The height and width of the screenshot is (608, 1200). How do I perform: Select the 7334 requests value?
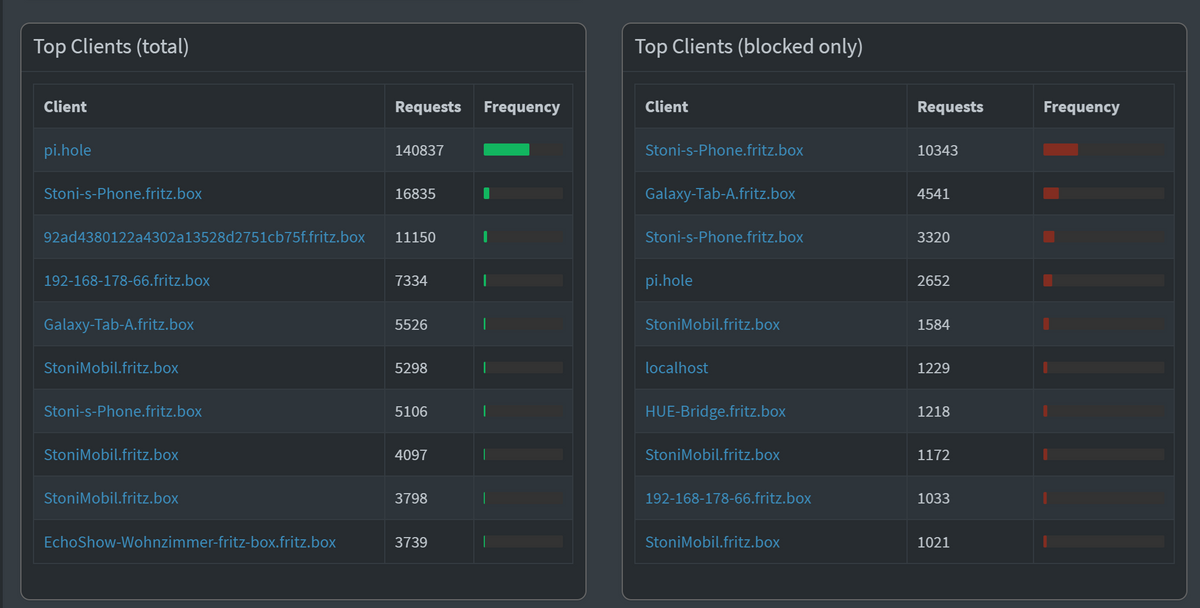[x=411, y=281]
